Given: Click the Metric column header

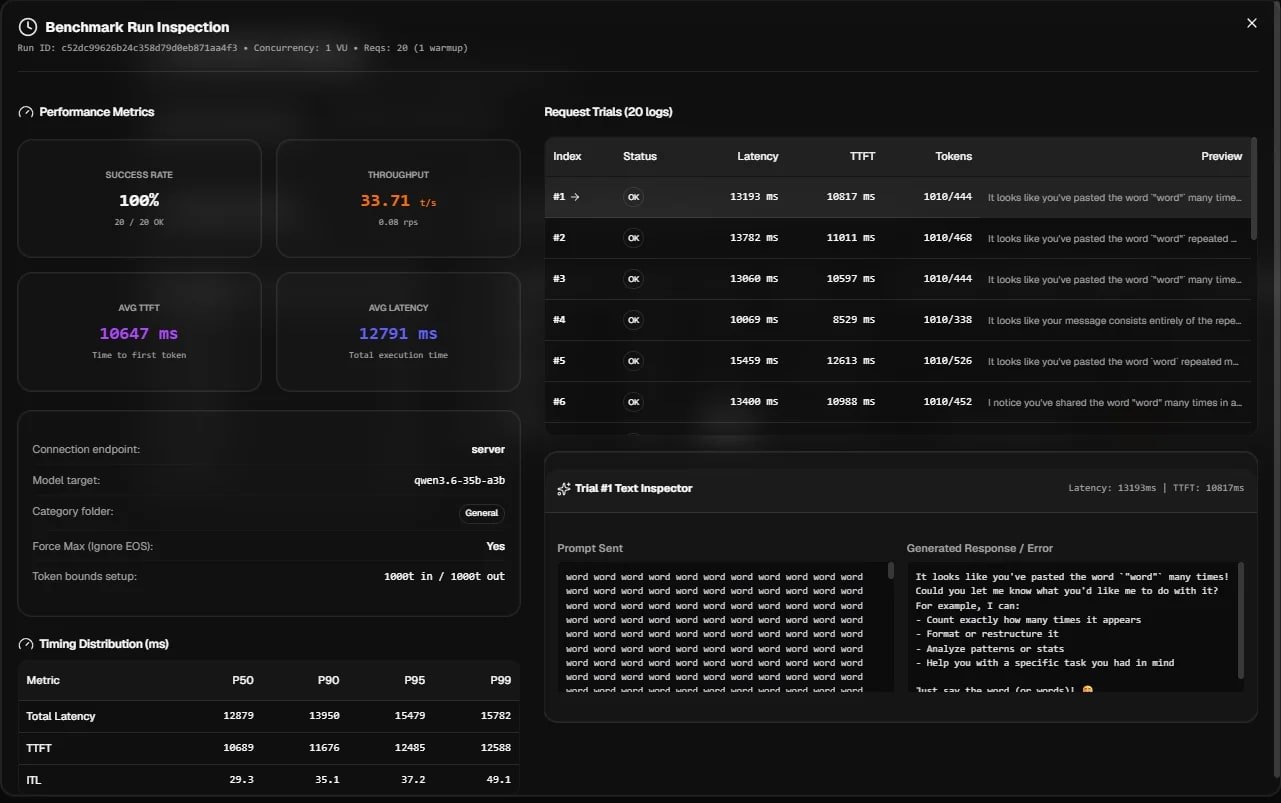Looking at the screenshot, I should pyautogui.click(x=43, y=680).
